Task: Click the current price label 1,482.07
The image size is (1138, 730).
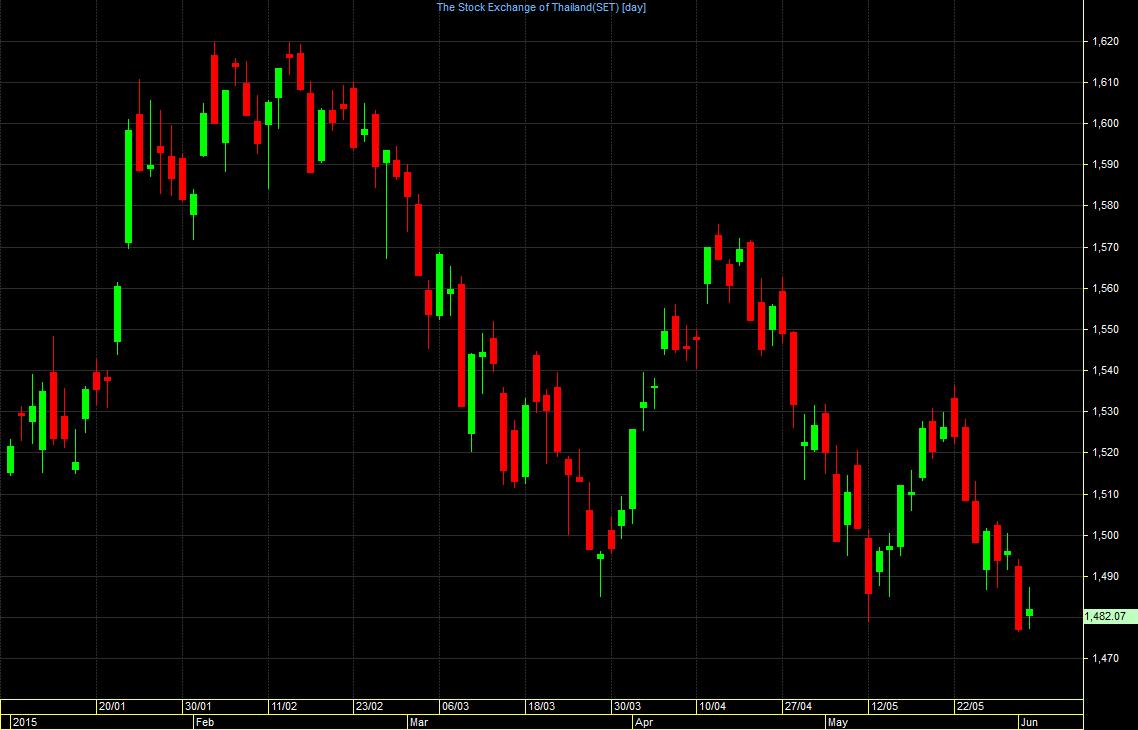Action: coord(1110,617)
